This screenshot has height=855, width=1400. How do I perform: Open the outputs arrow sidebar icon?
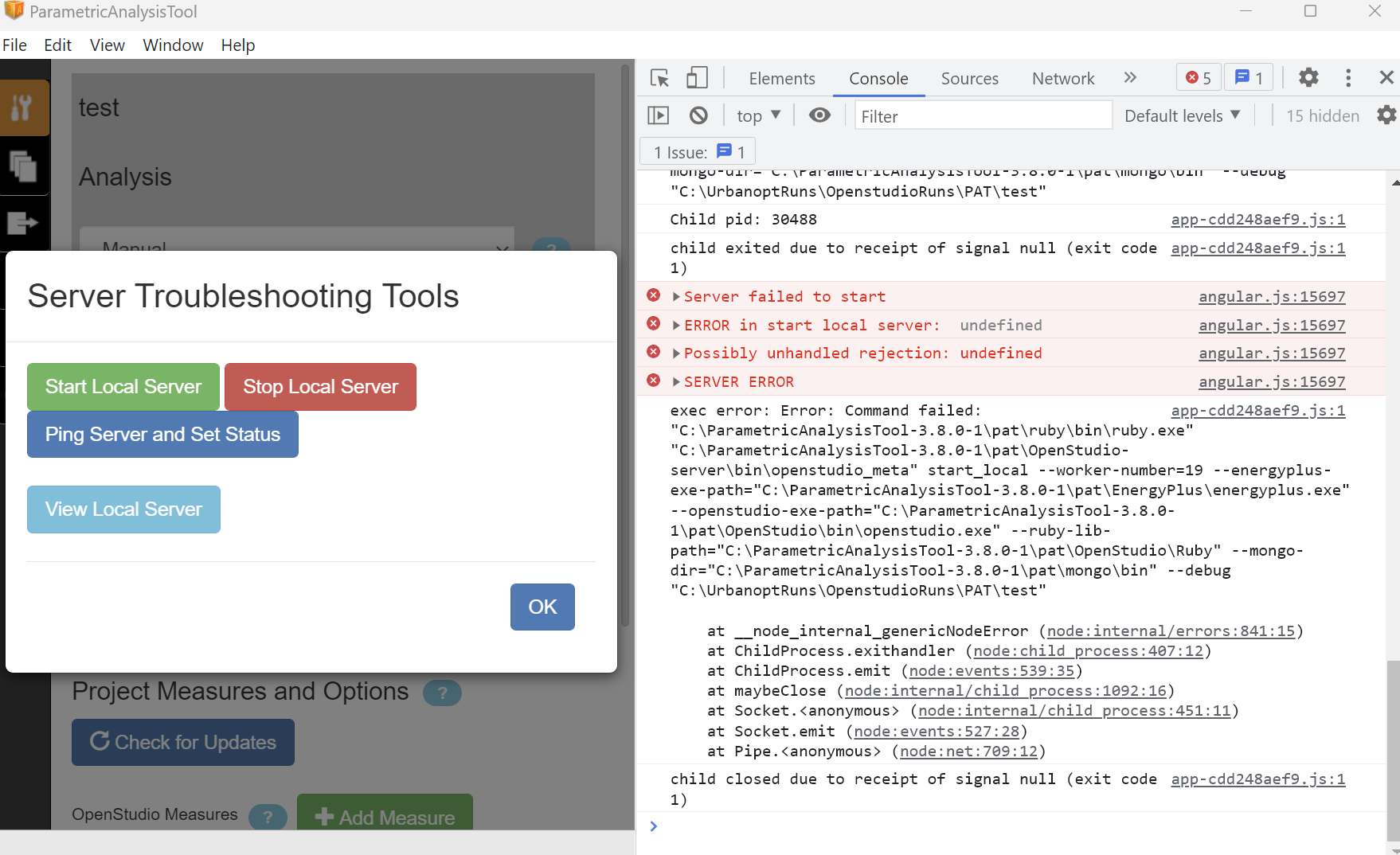pos(24,223)
